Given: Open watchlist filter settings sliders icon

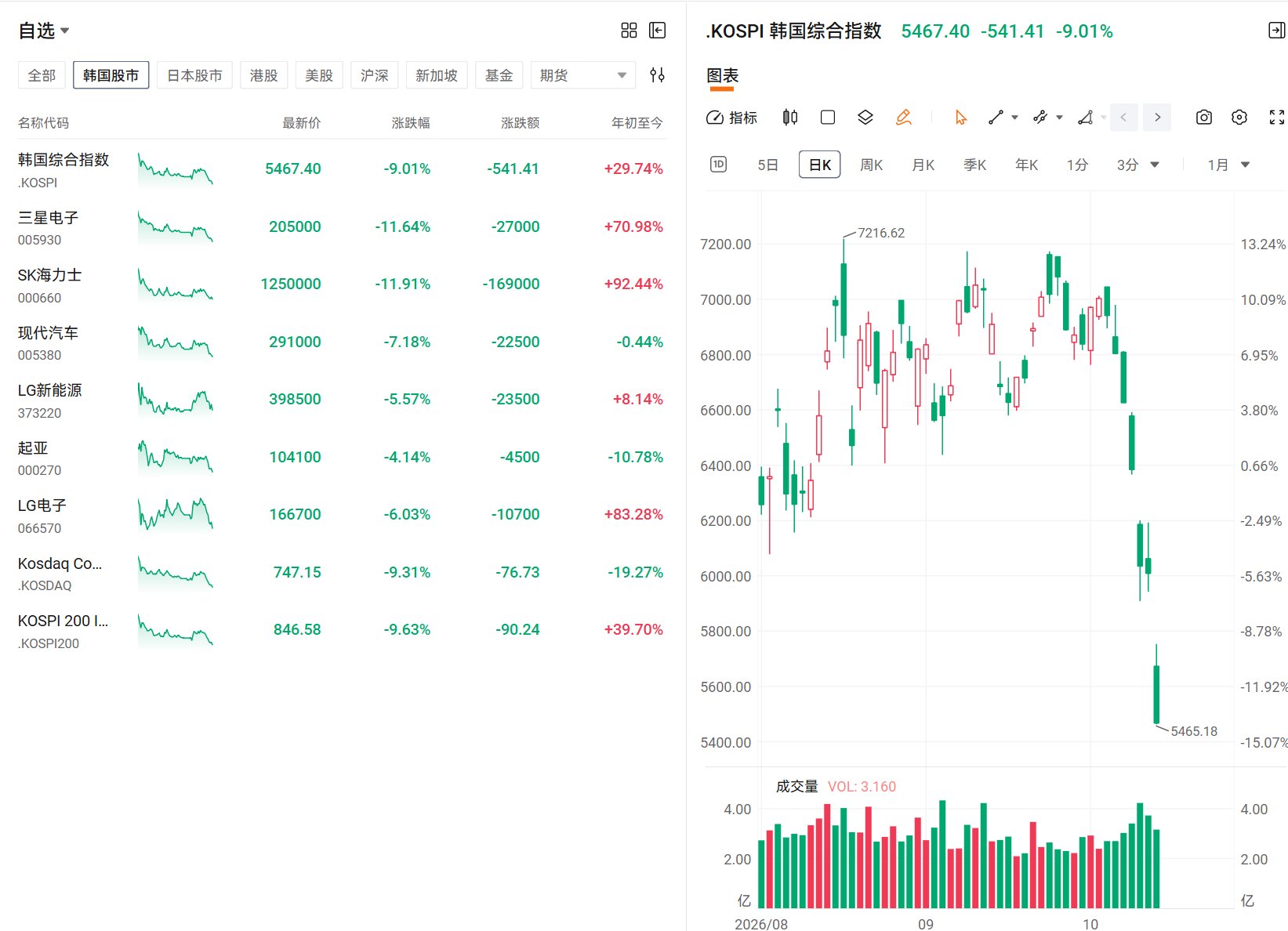Looking at the screenshot, I should [657, 75].
